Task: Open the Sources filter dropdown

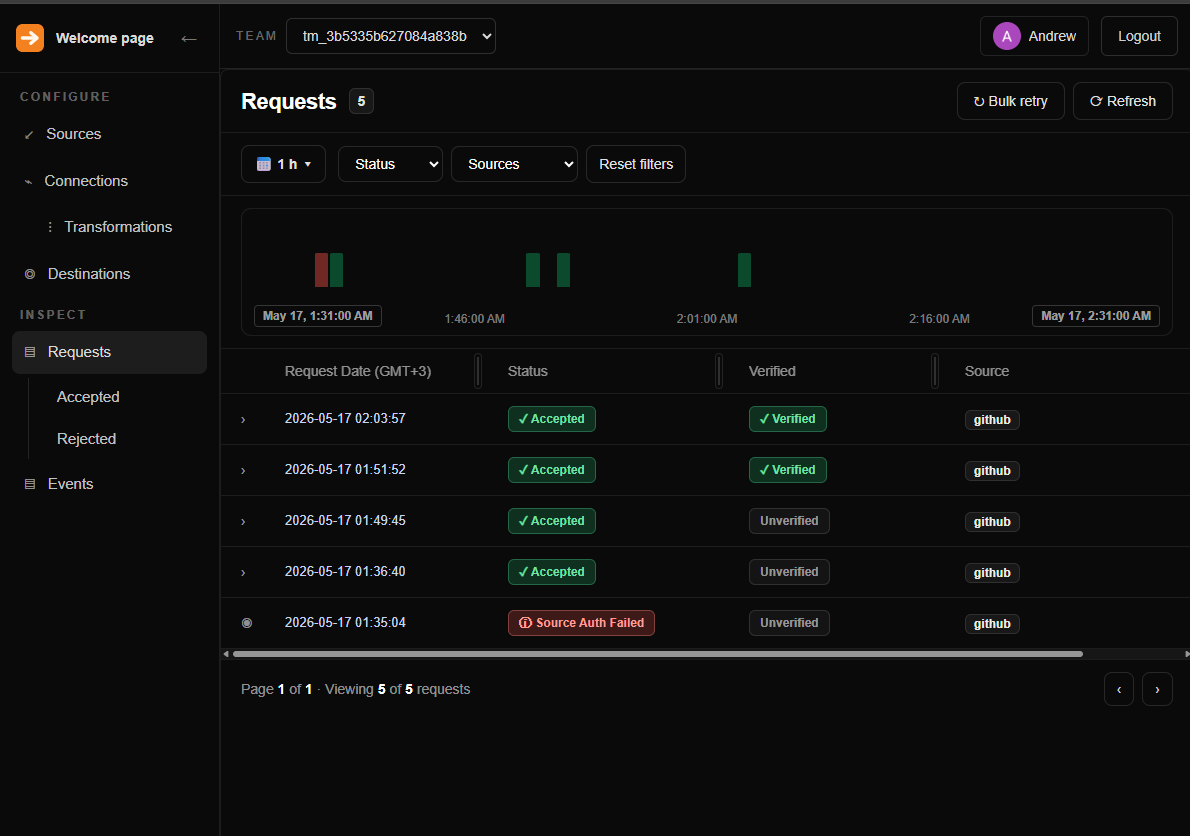Action: [x=514, y=164]
